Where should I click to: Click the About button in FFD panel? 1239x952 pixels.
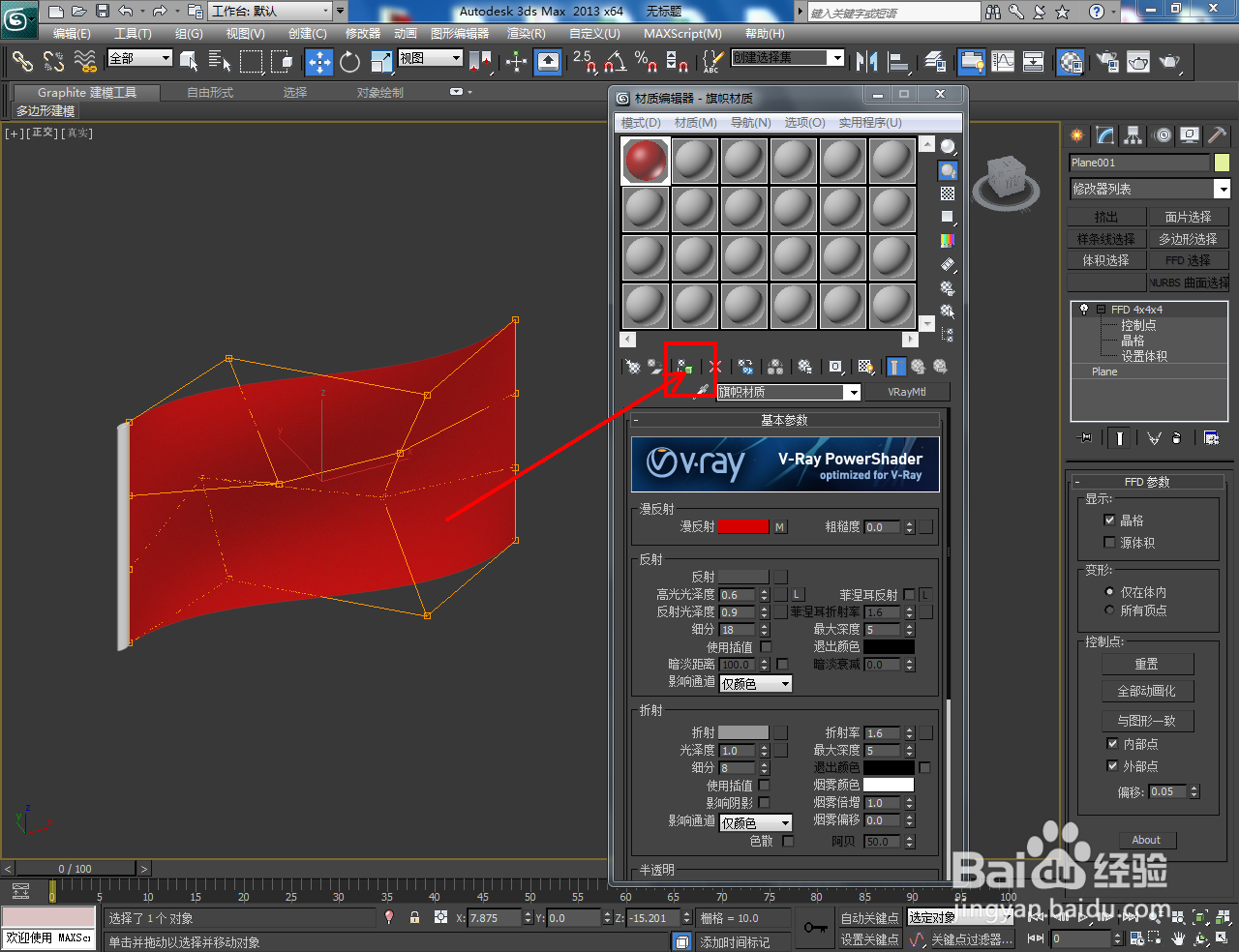click(x=1147, y=840)
